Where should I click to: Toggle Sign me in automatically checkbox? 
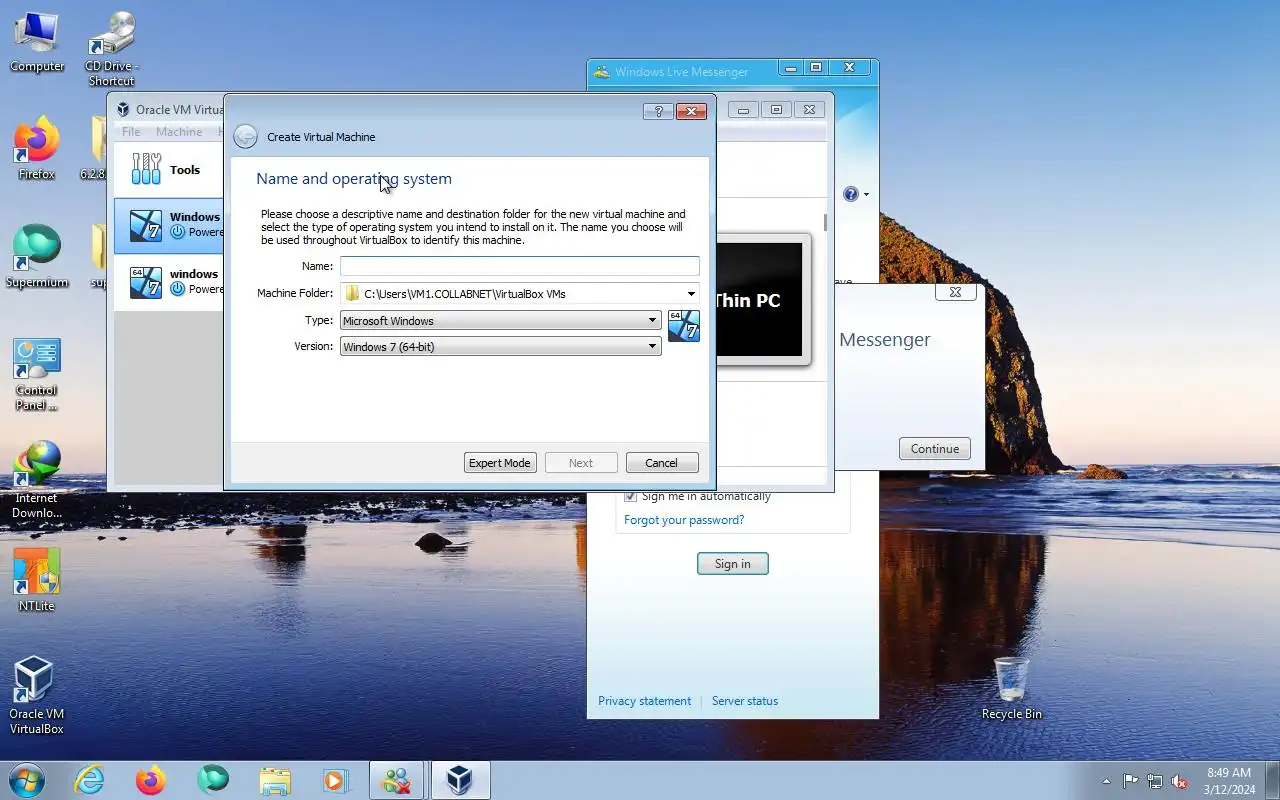(x=630, y=496)
